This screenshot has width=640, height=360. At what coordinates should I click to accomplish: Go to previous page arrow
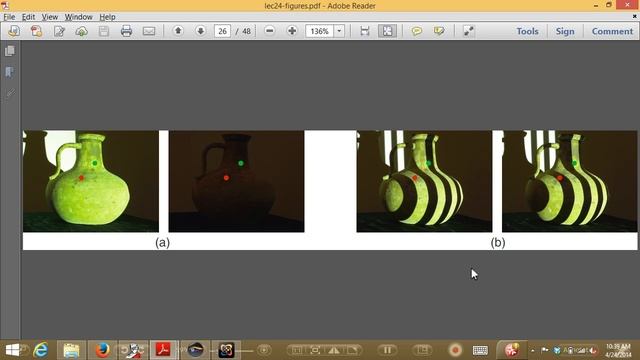click(x=178, y=31)
